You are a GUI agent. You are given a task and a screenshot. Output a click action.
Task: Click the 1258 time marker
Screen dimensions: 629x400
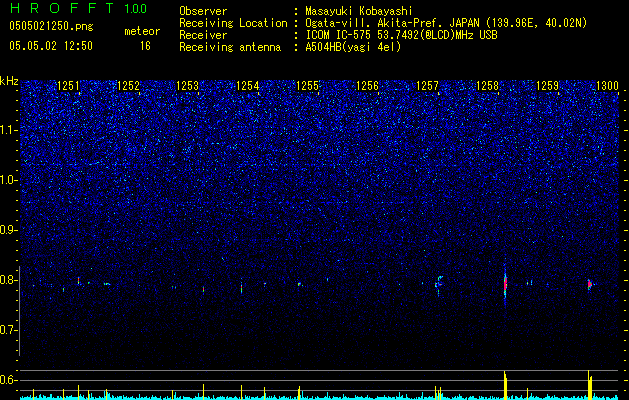pyautogui.click(x=487, y=86)
